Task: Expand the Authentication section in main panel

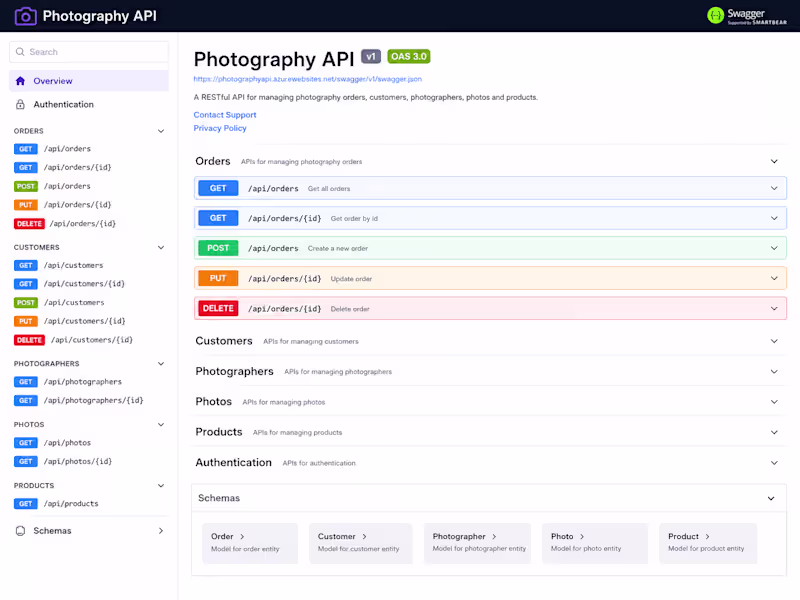Action: (x=490, y=463)
